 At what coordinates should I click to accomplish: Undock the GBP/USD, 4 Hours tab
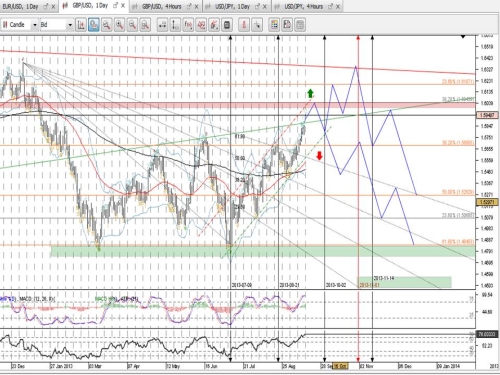click(189, 6)
